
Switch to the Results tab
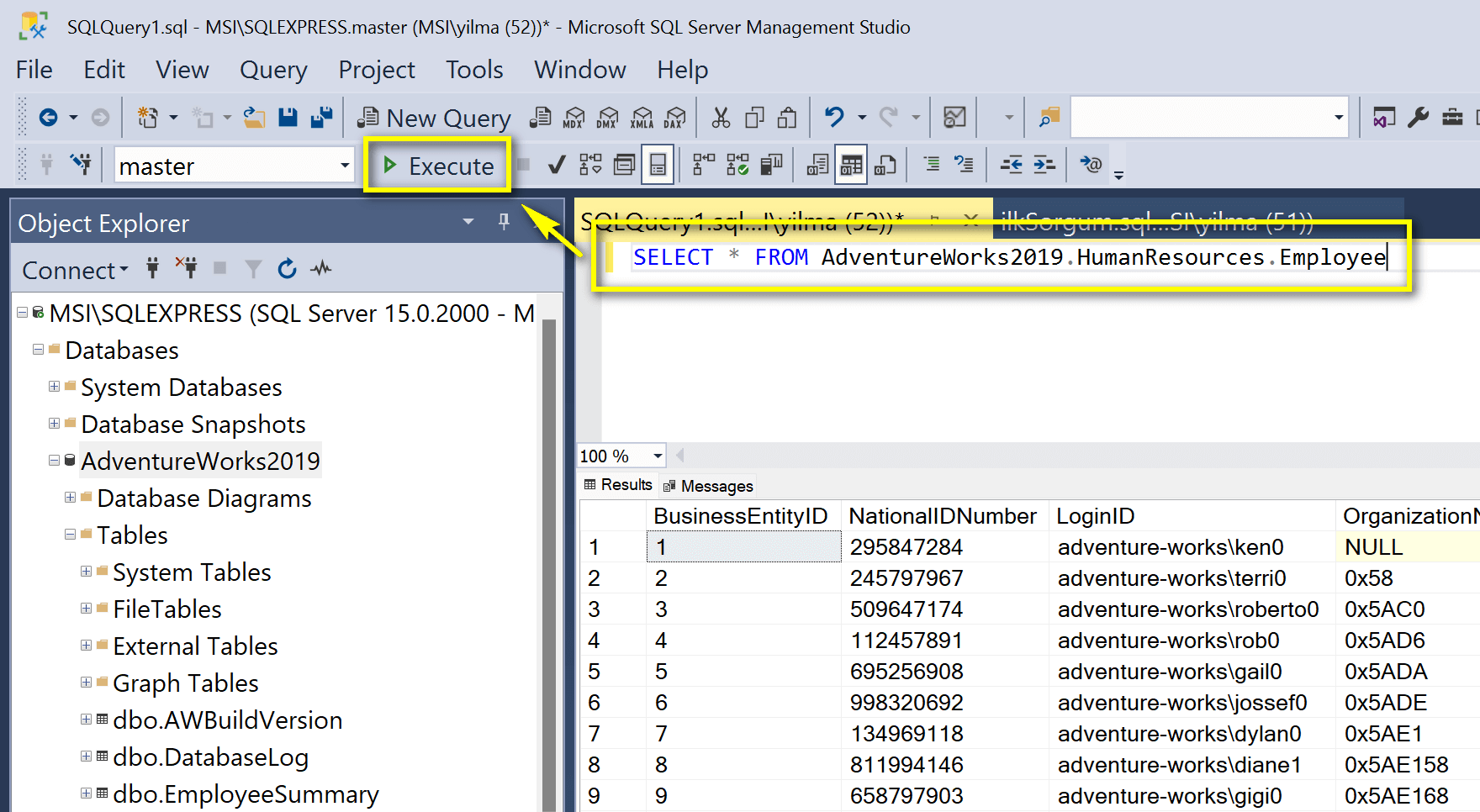[x=618, y=485]
